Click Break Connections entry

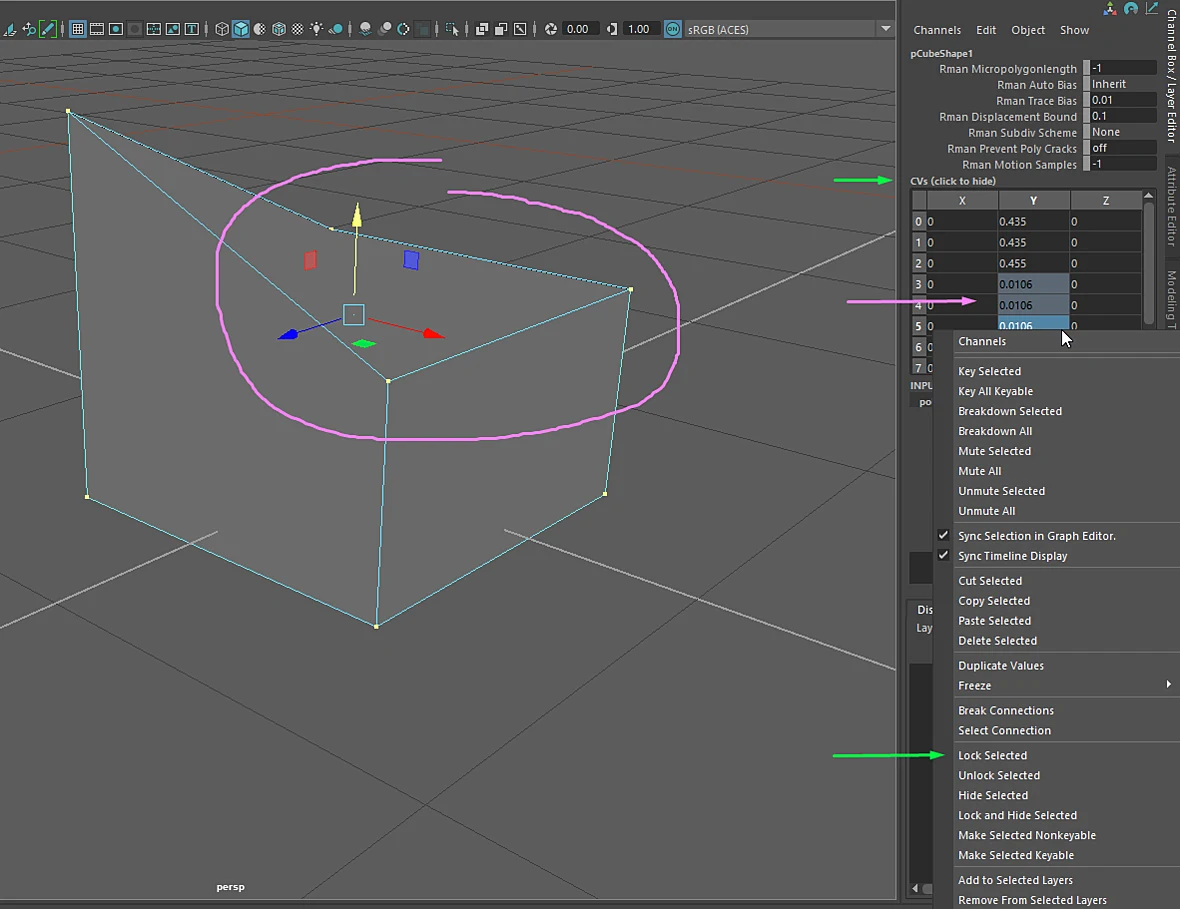(1005, 710)
